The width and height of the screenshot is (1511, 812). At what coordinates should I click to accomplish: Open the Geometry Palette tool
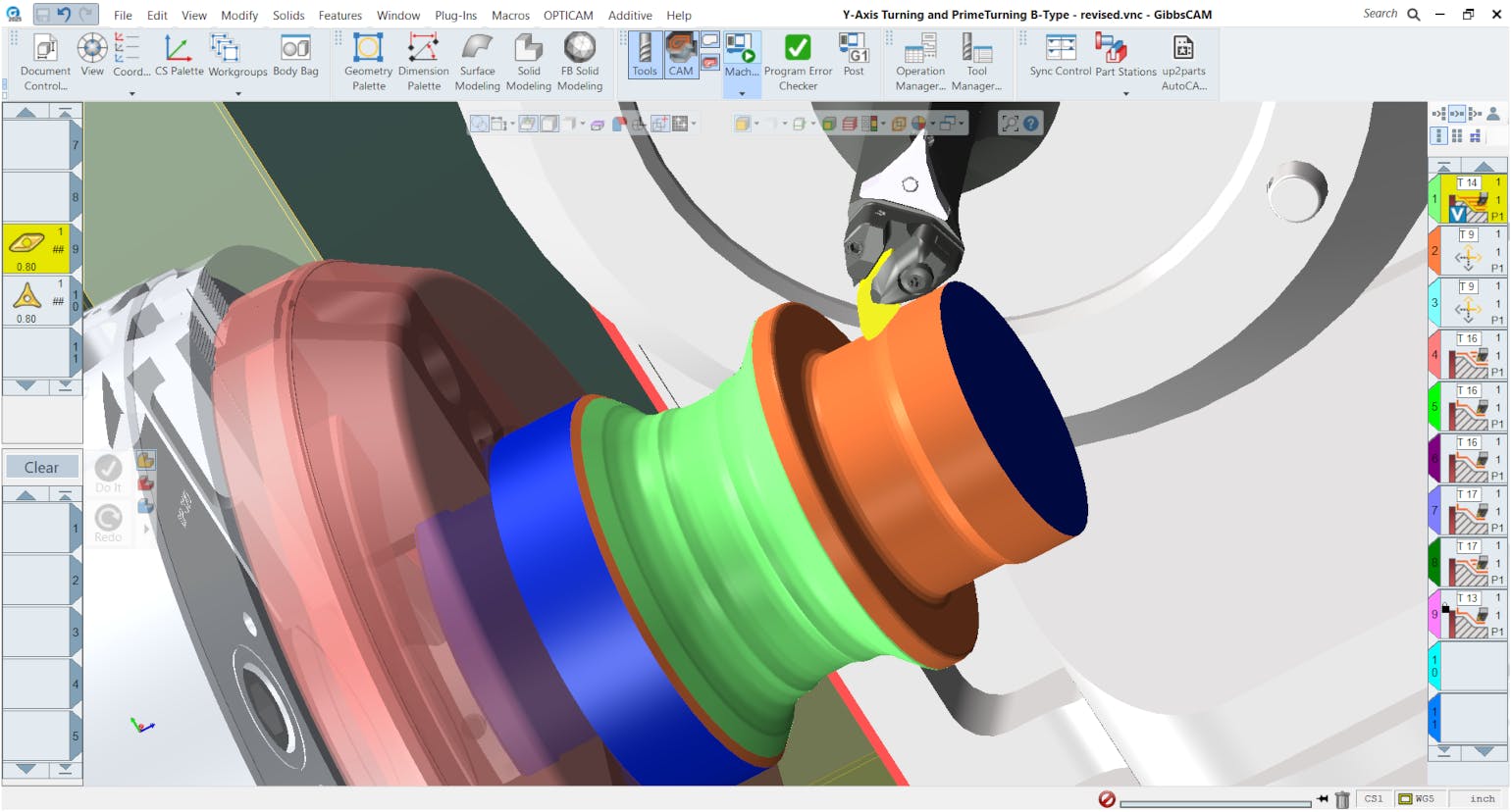click(x=367, y=59)
